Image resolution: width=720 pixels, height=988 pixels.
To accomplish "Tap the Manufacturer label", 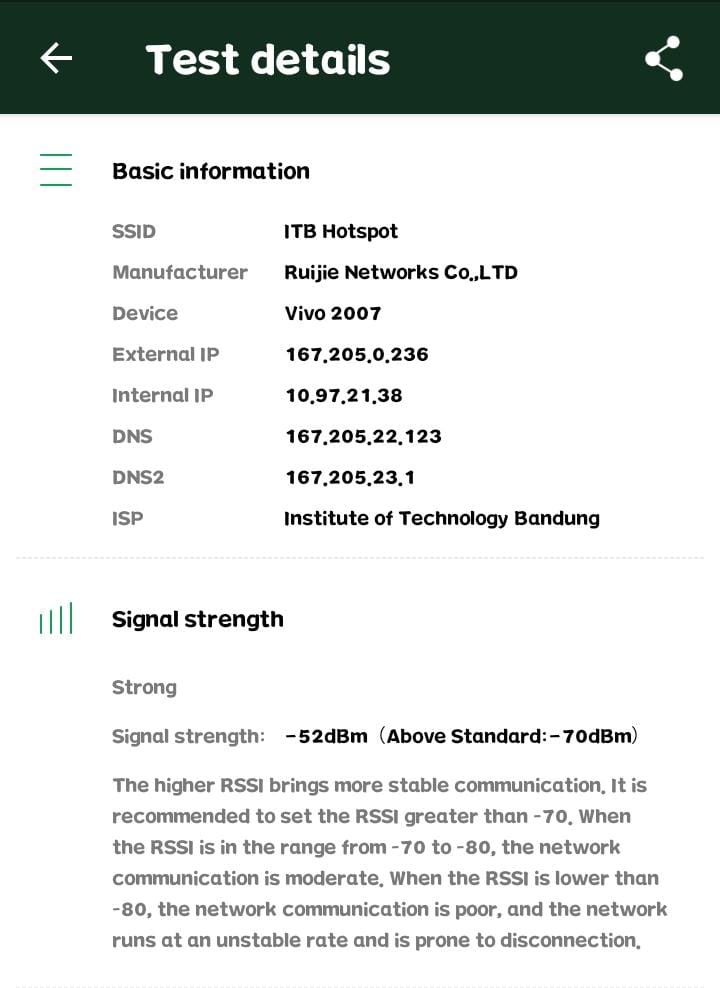I will [x=180, y=272].
